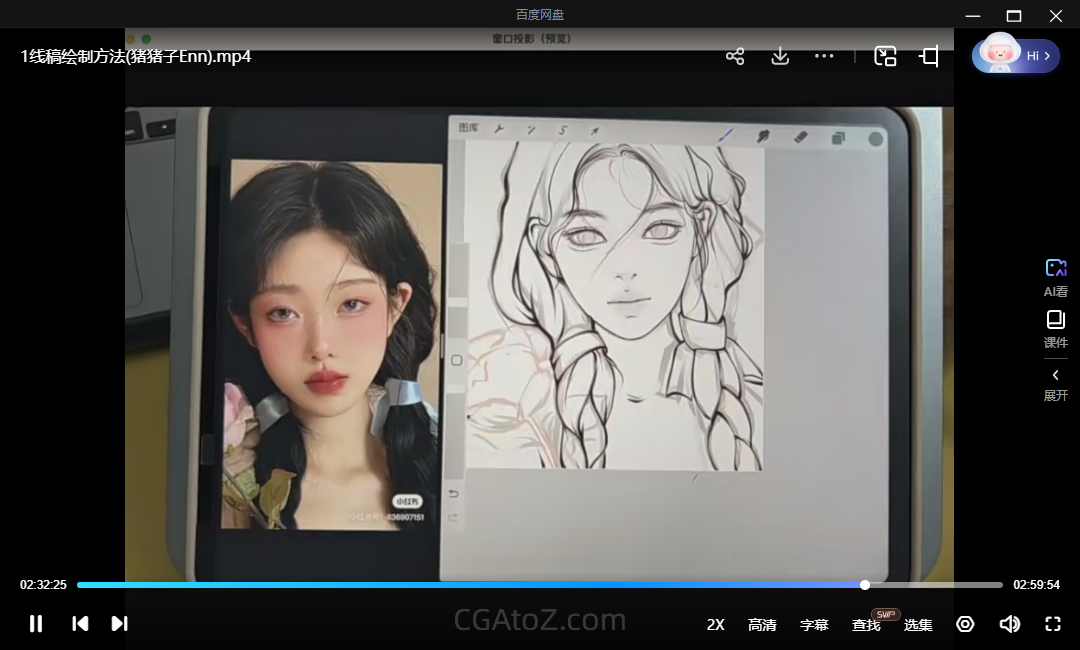Click the 查找 search button
The height and width of the screenshot is (650, 1080).
[866, 625]
